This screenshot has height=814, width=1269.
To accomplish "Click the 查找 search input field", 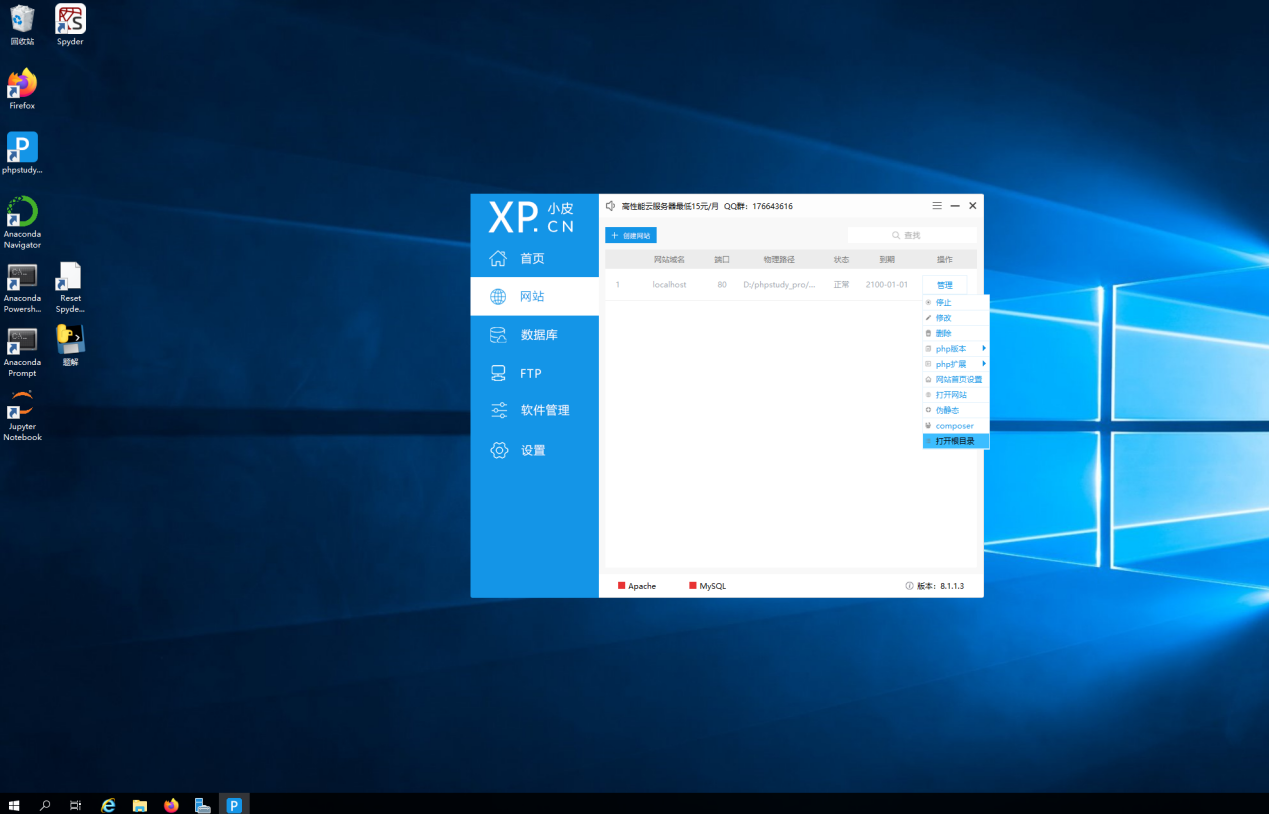I will pyautogui.click(x=912, y=236).
